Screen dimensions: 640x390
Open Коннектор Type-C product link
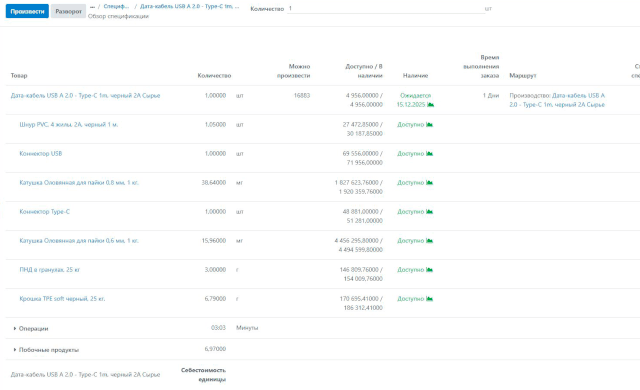tap(44, 211)
